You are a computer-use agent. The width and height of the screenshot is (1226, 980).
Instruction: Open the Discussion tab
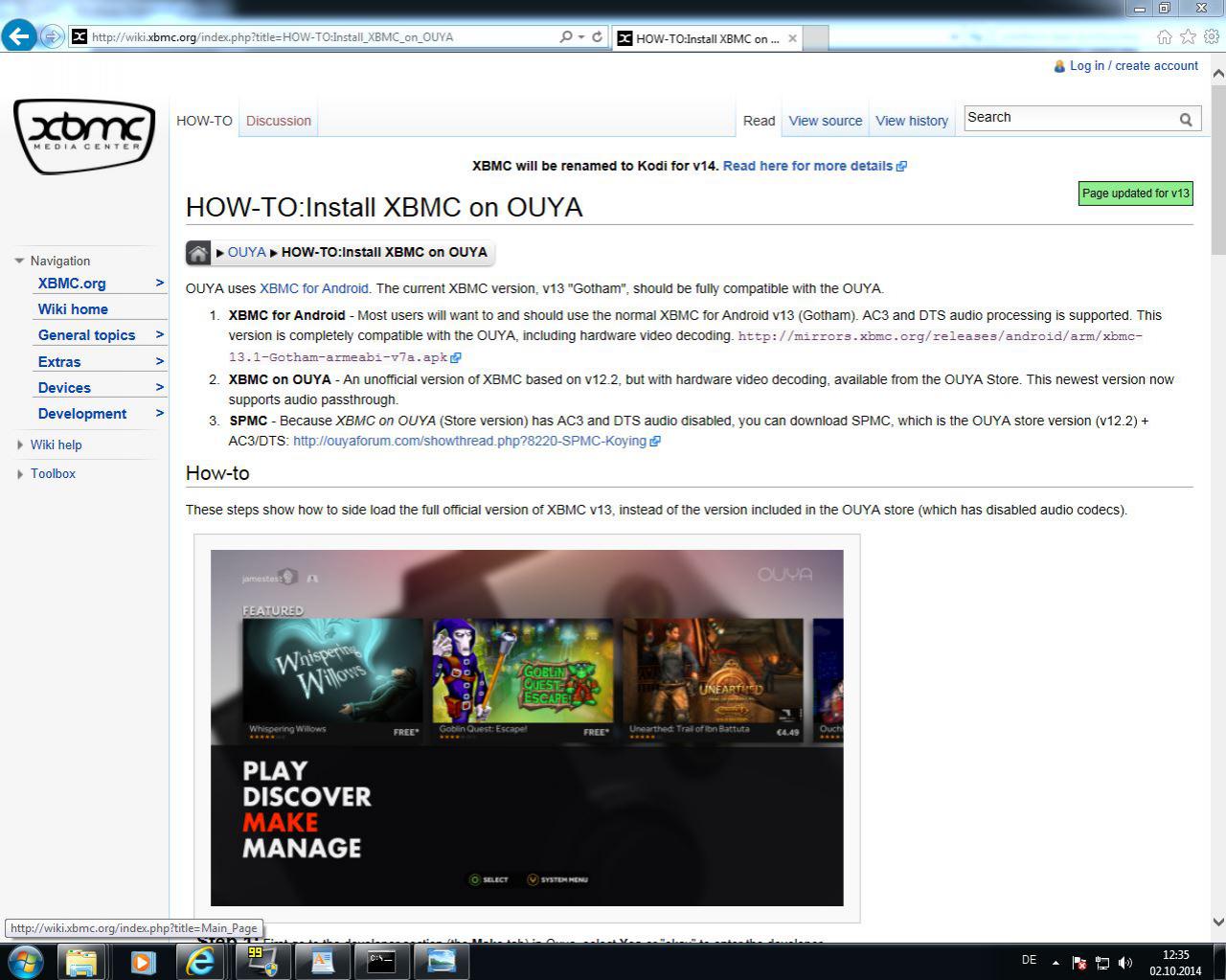click(279, 121)
